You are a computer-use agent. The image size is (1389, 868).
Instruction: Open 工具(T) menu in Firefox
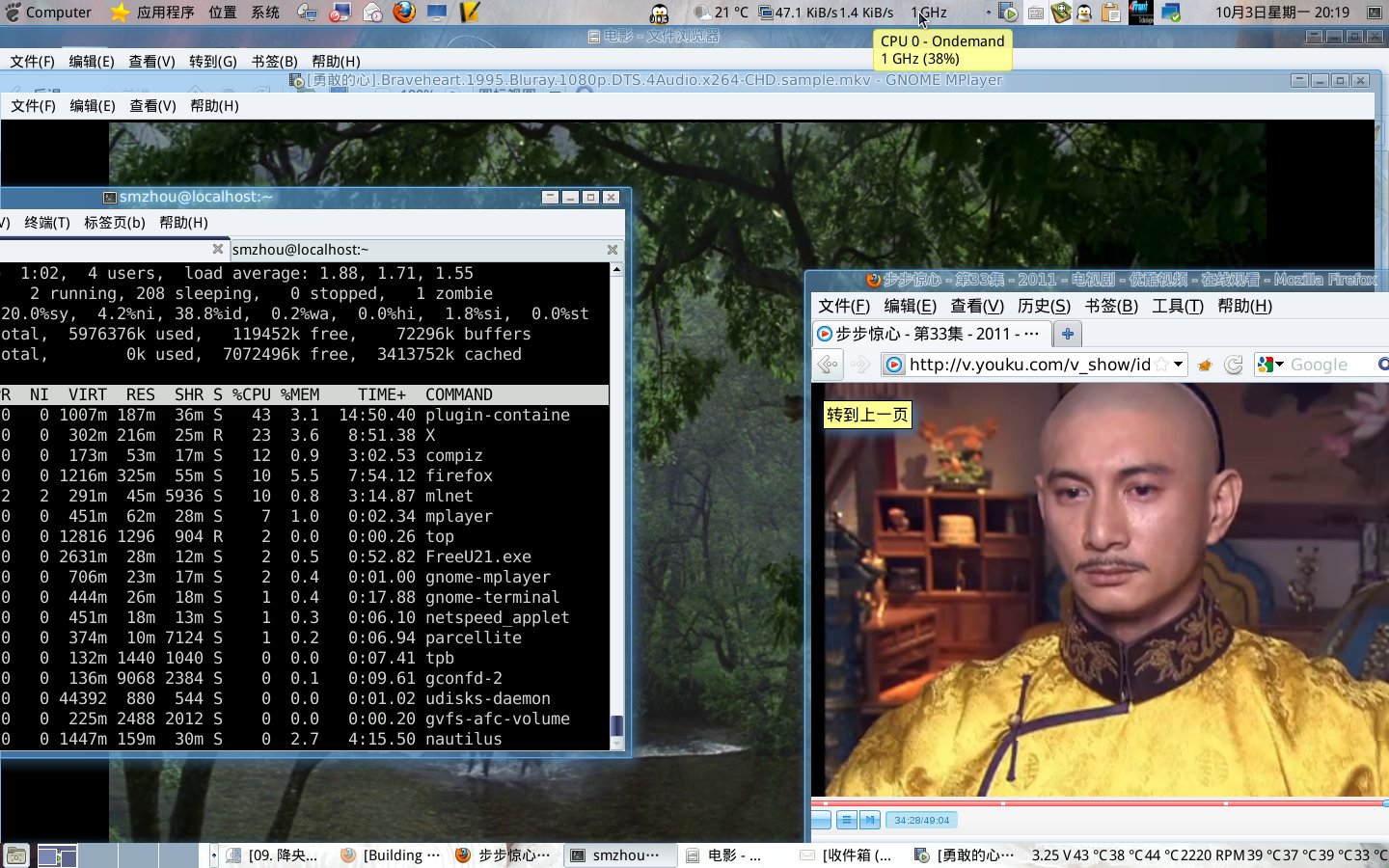point(1178,306)
